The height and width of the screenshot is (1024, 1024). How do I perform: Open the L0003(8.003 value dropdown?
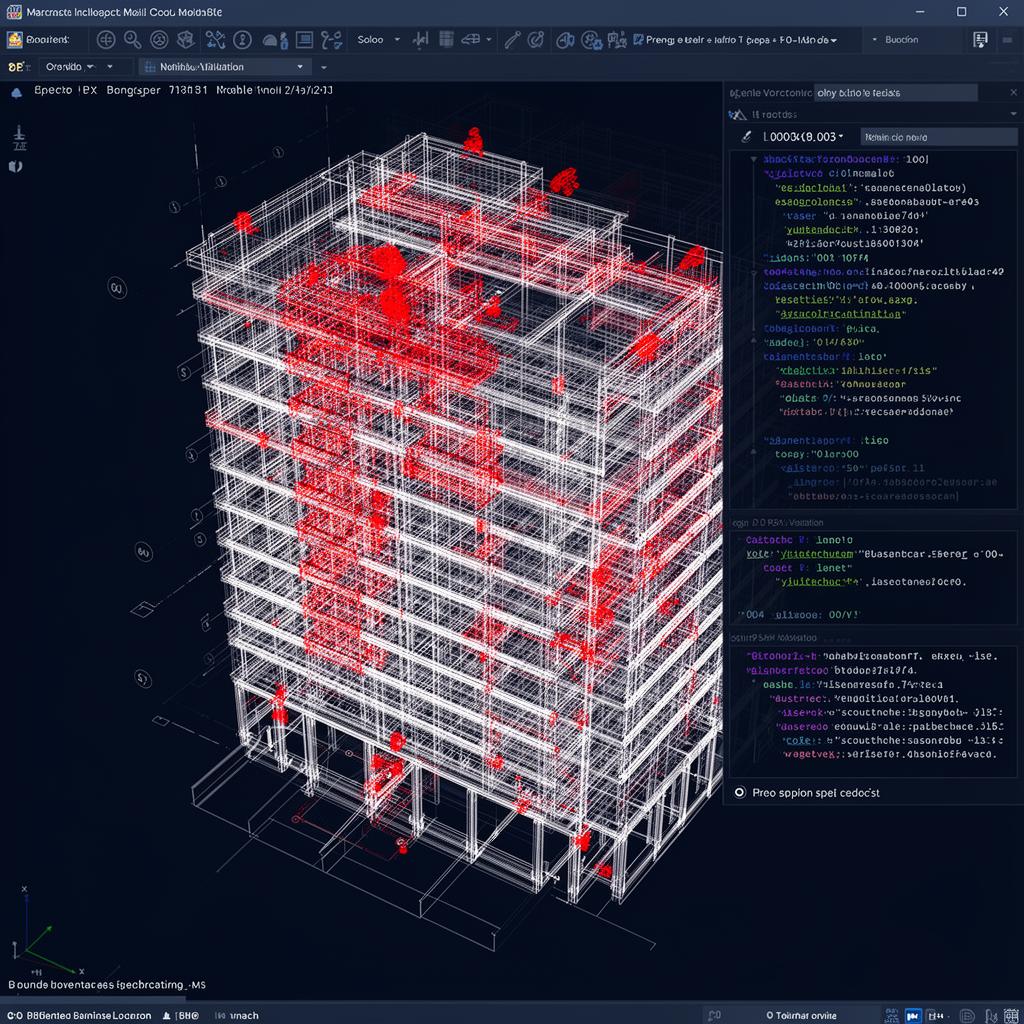click(803, 136)
